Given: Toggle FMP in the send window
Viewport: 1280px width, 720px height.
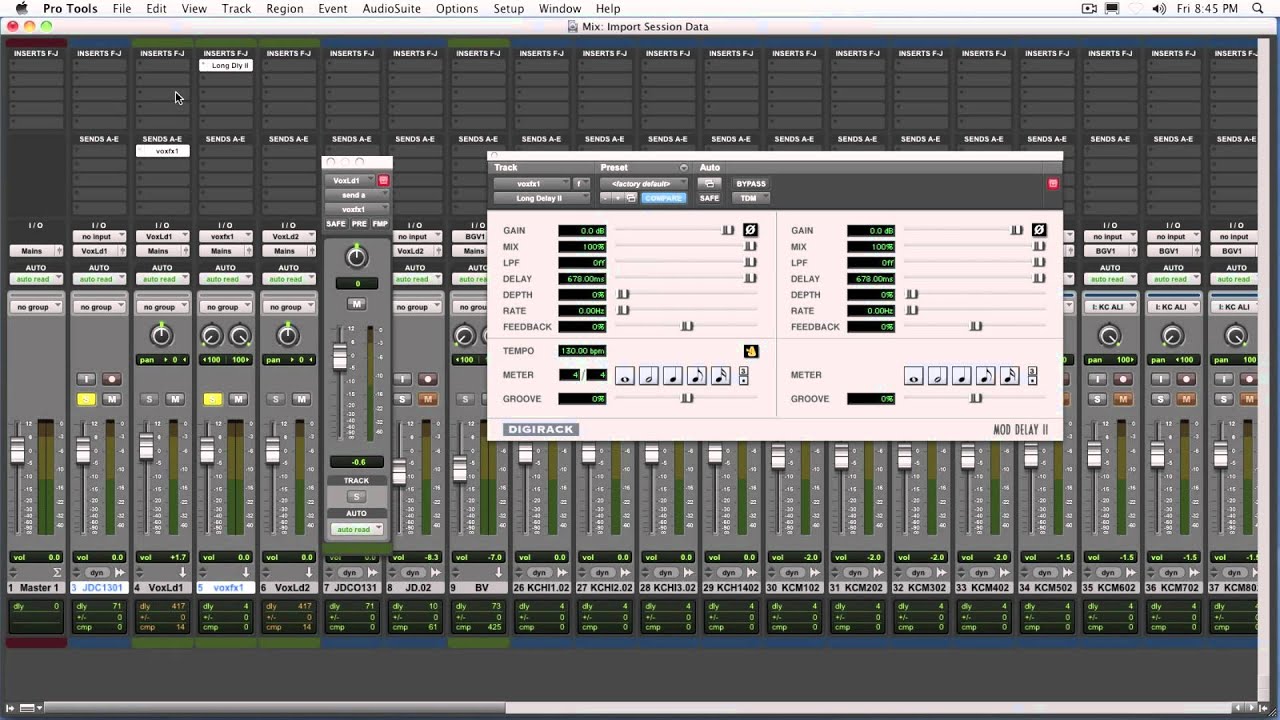Looking at the screenshot, I should [x=380, y=224].
